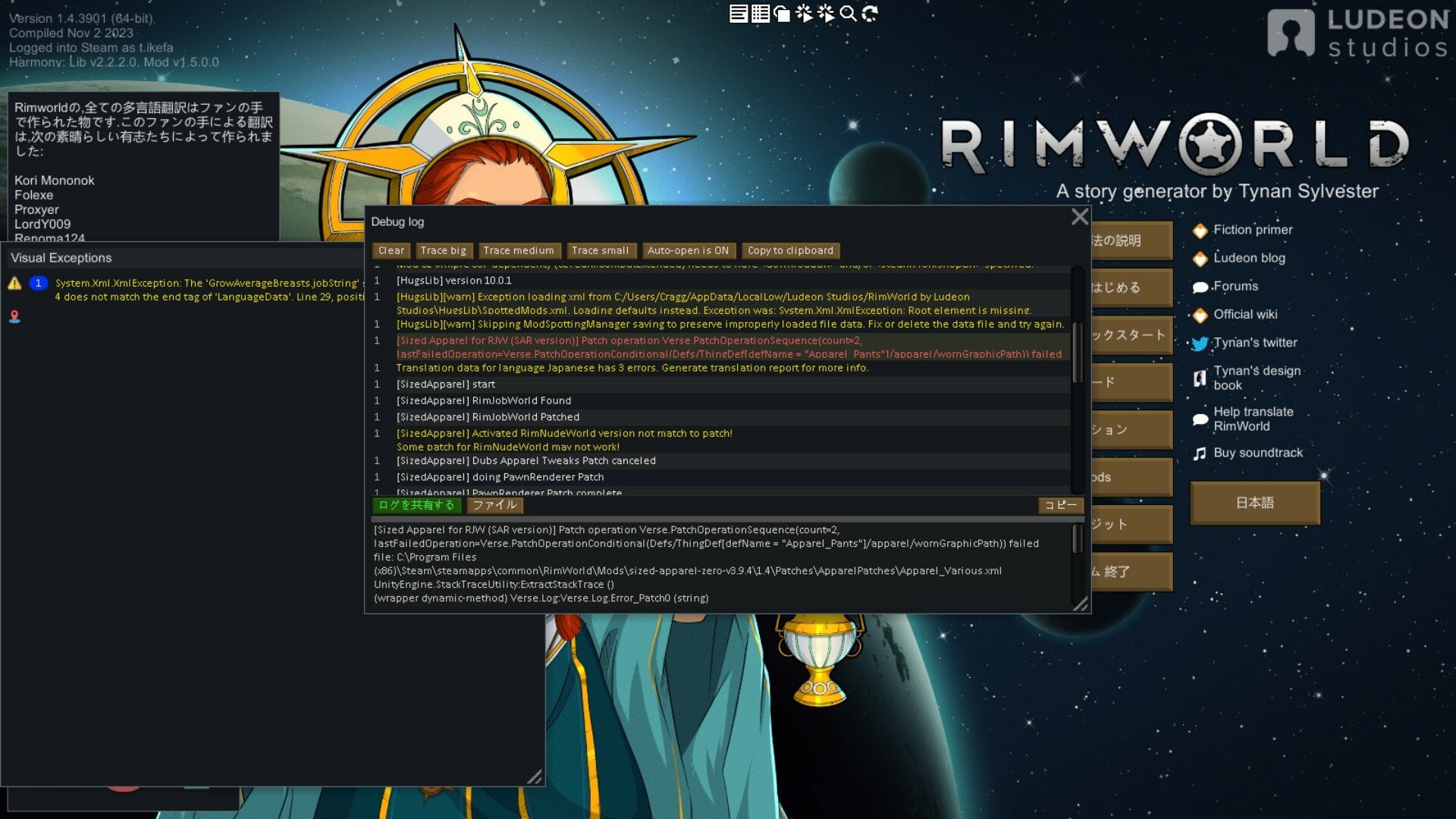Image resolution: width=1456 pixels, height=819 pixels.
Task: Click the book icon for Tynan's design book
Action: [x=1200, y=378]
